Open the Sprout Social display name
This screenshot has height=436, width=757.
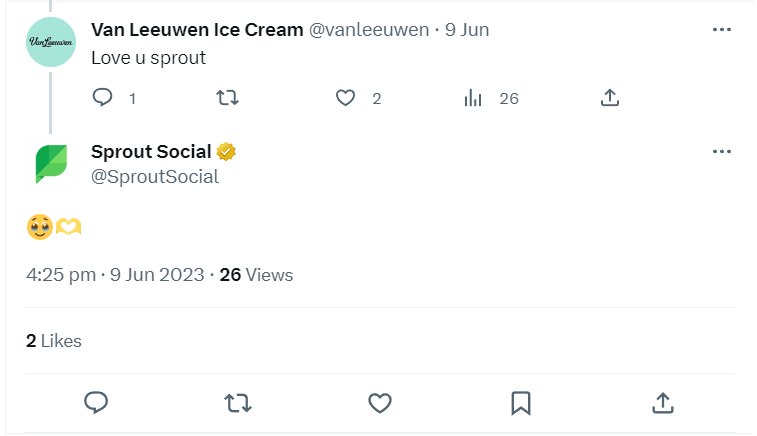coord(151,152)
